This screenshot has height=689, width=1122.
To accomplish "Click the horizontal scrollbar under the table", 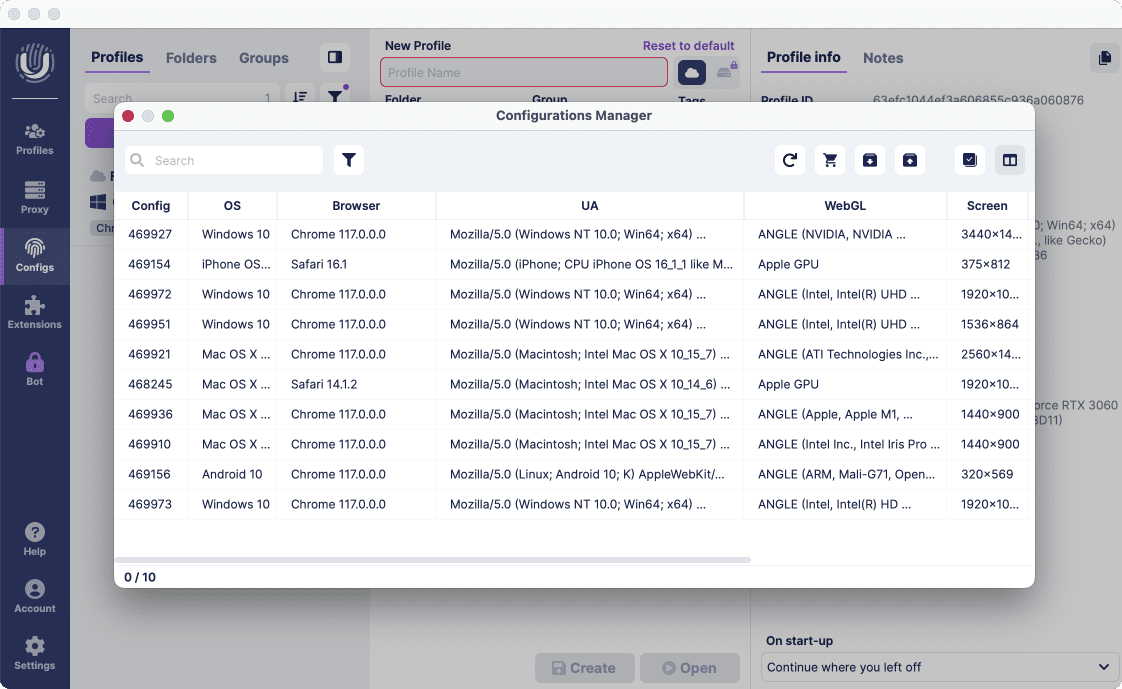I will pyautogui.click(x=433, y=560).
